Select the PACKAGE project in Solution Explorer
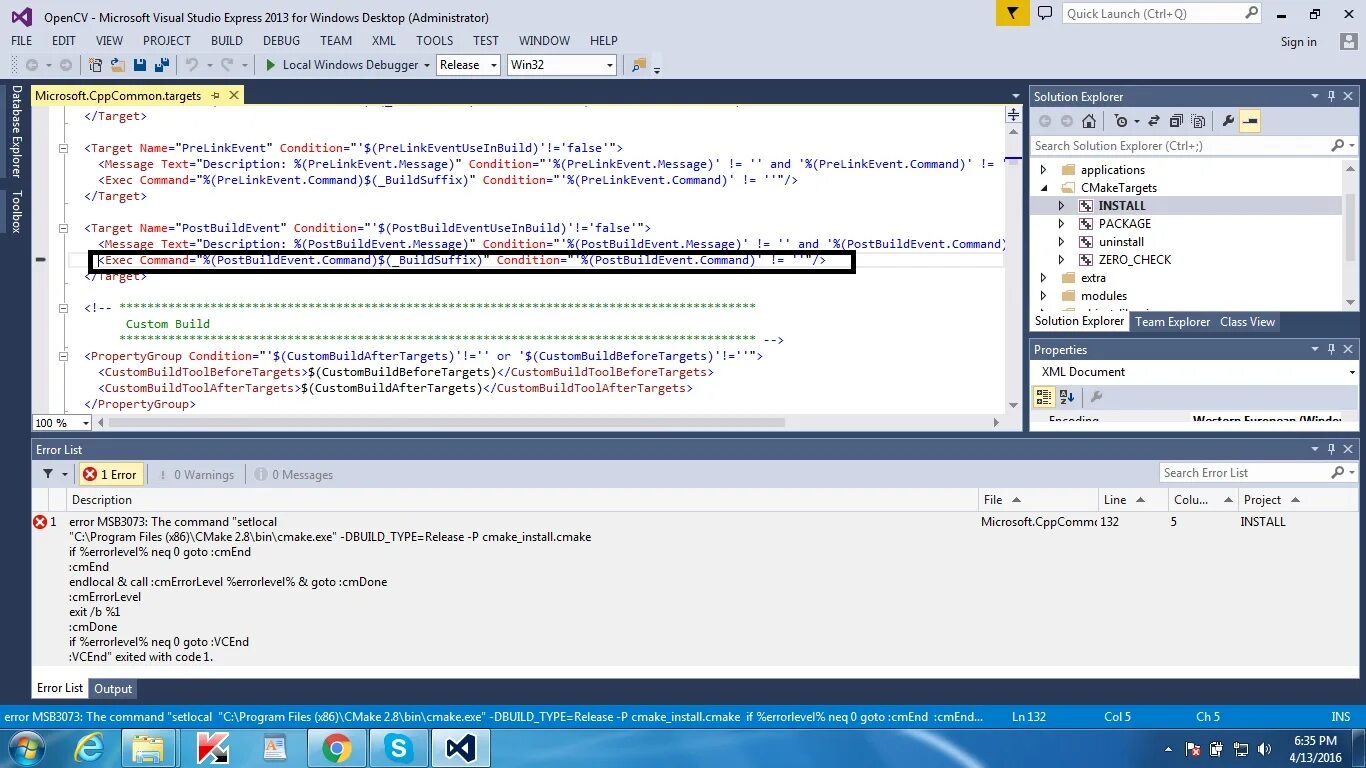This screenshot has width=1366, height=768. point(1124,224)
